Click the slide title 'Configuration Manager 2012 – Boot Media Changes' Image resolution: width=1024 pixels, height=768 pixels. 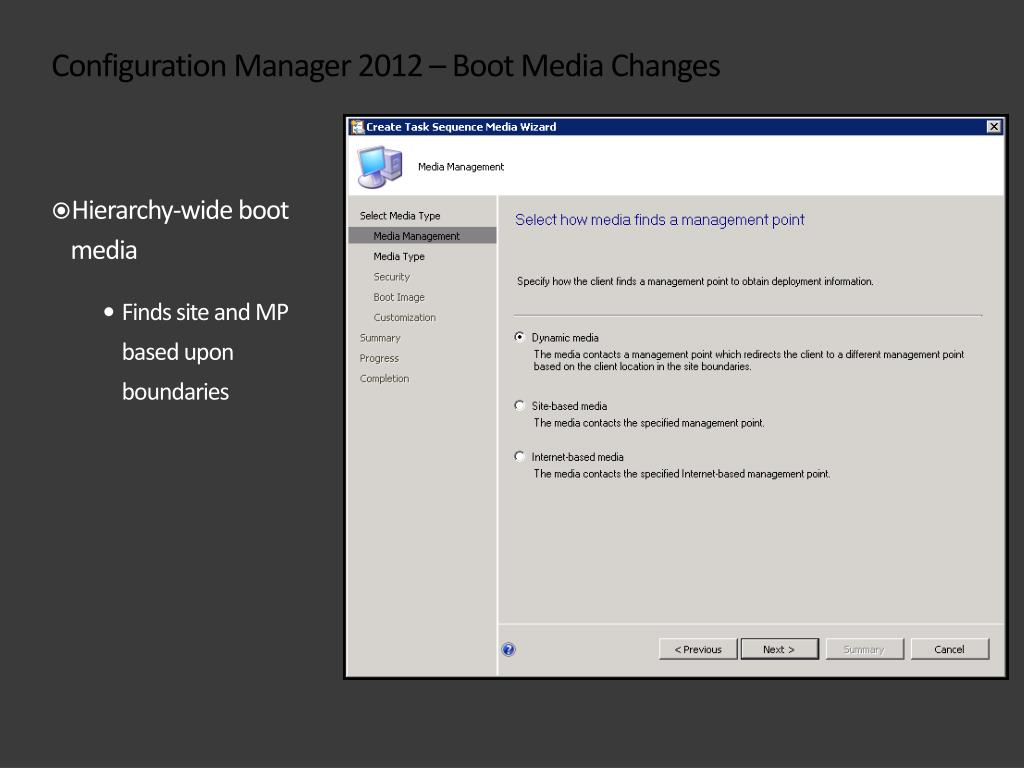[x=385, y=67]
